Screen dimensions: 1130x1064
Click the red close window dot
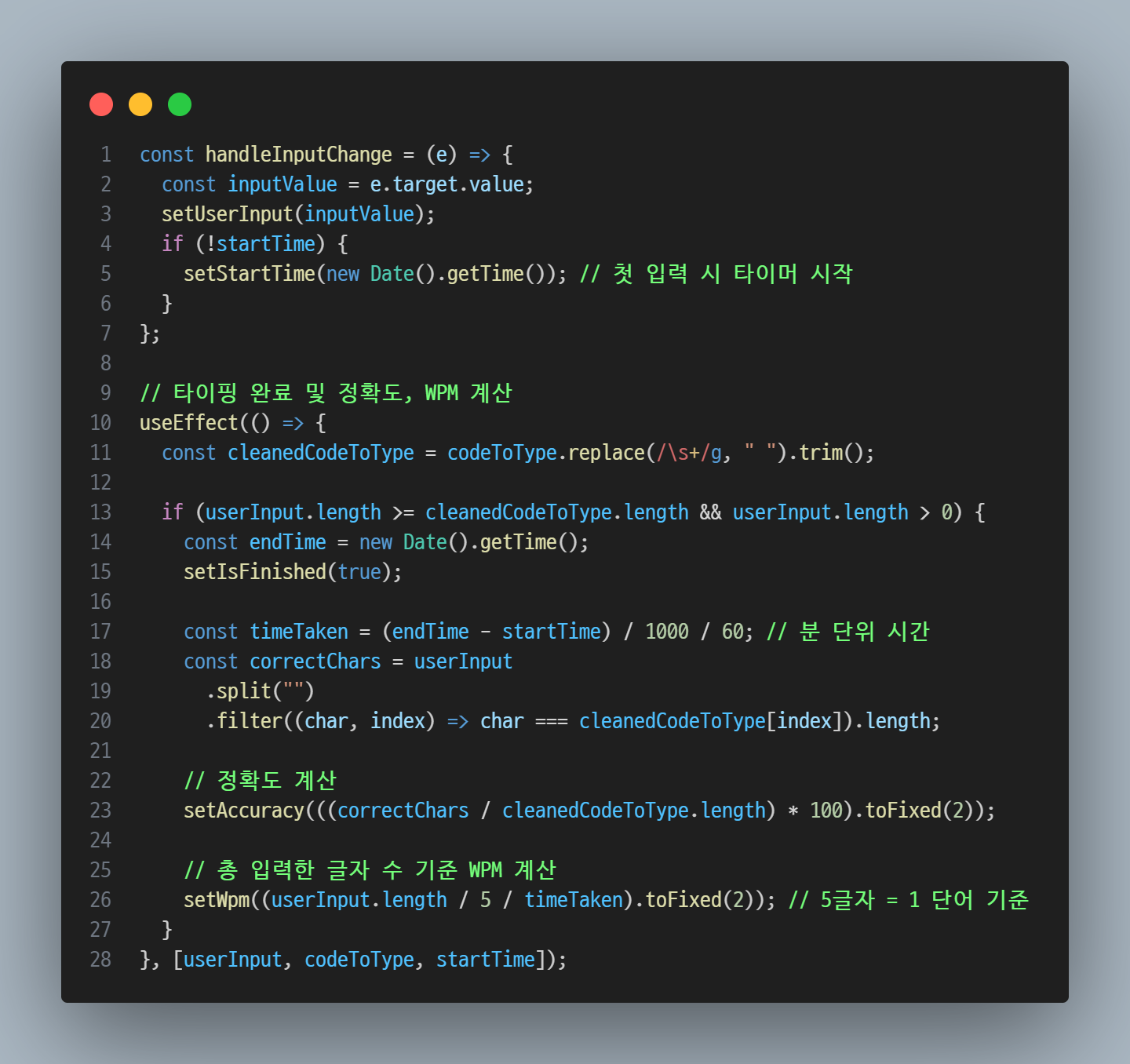(101, 104)
